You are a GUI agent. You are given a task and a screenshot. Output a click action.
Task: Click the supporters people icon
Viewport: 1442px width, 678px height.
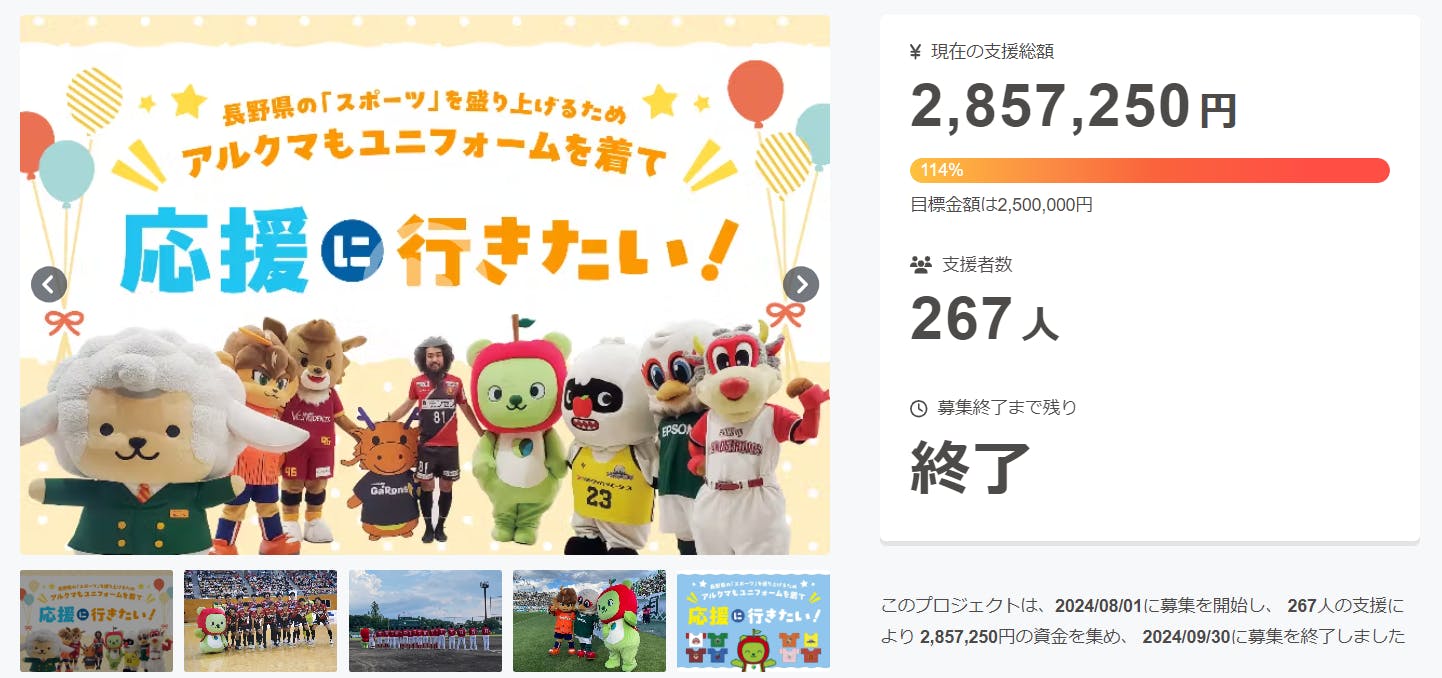pyautogui.click(x=920, y=265)
